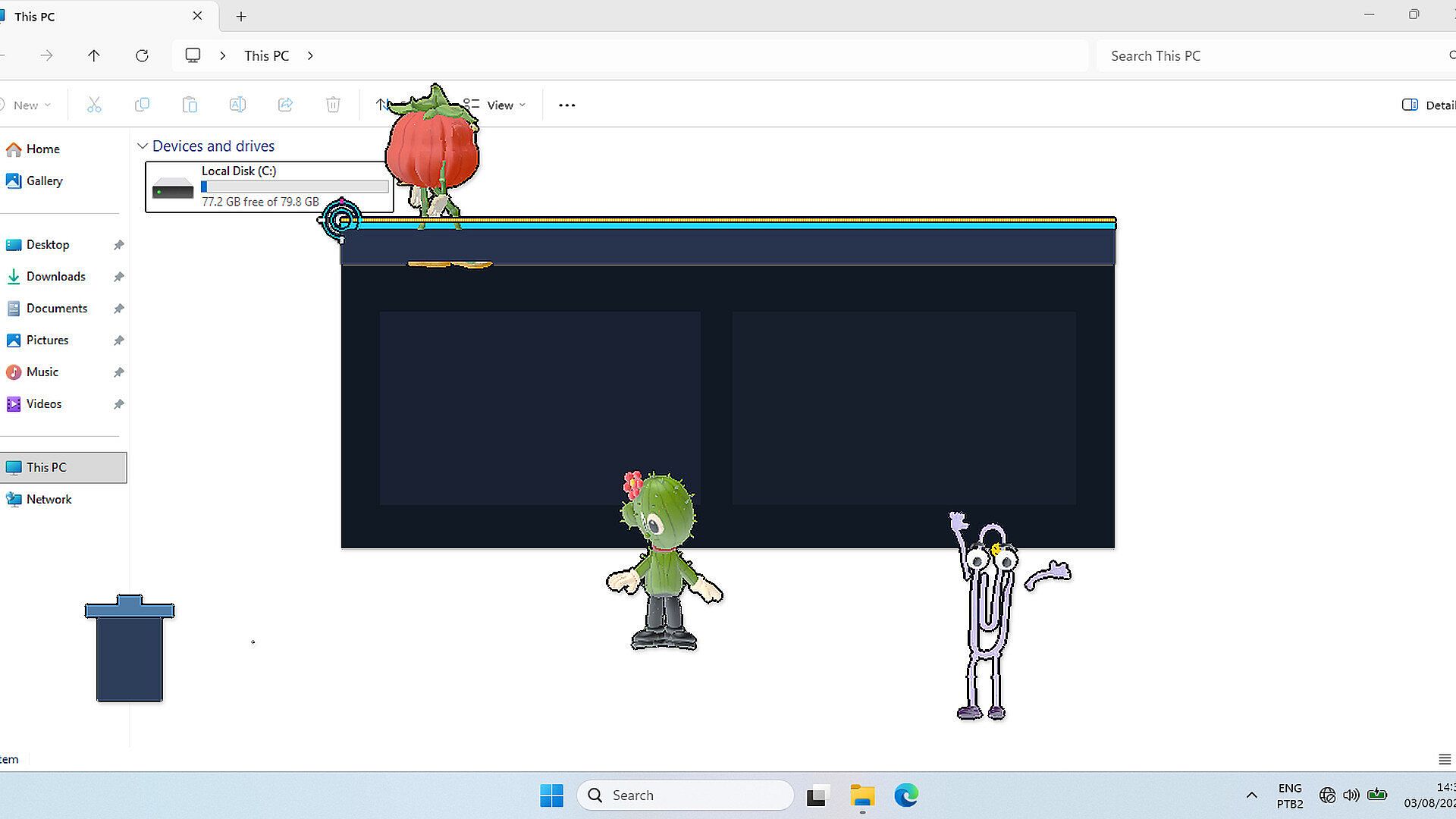Click the volume speaker icon
This screenshot has width=1456, height=819.
coord(1351,795)
